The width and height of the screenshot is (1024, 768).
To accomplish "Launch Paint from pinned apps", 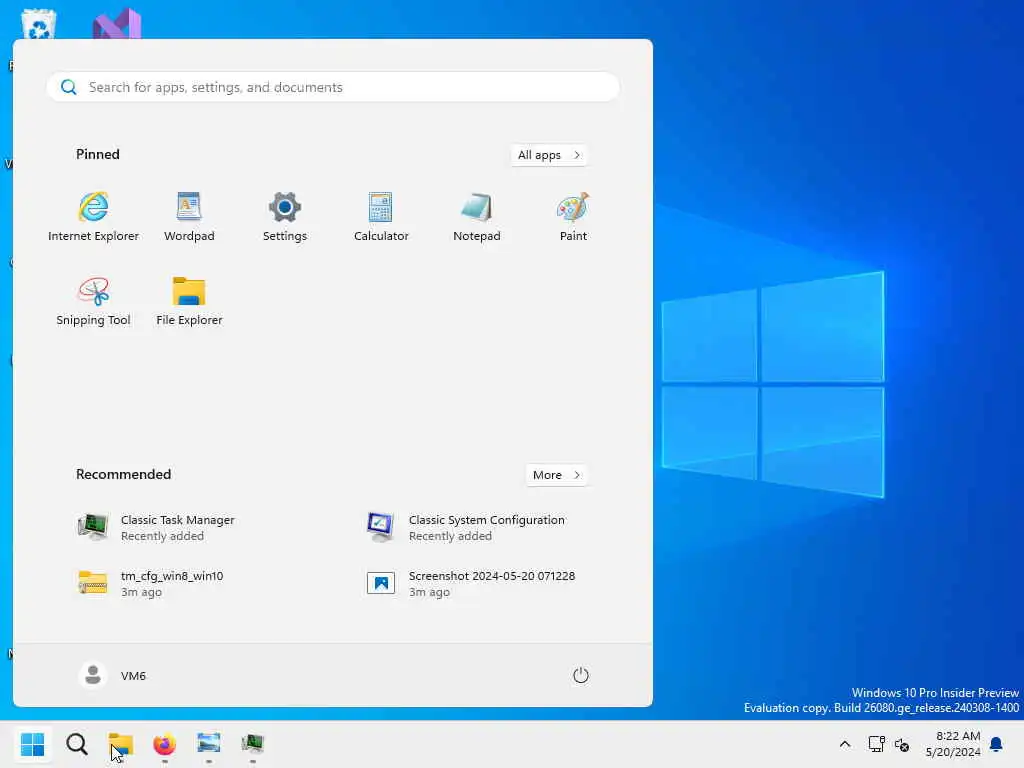I will pyautogui.click(x=573, y=217).
